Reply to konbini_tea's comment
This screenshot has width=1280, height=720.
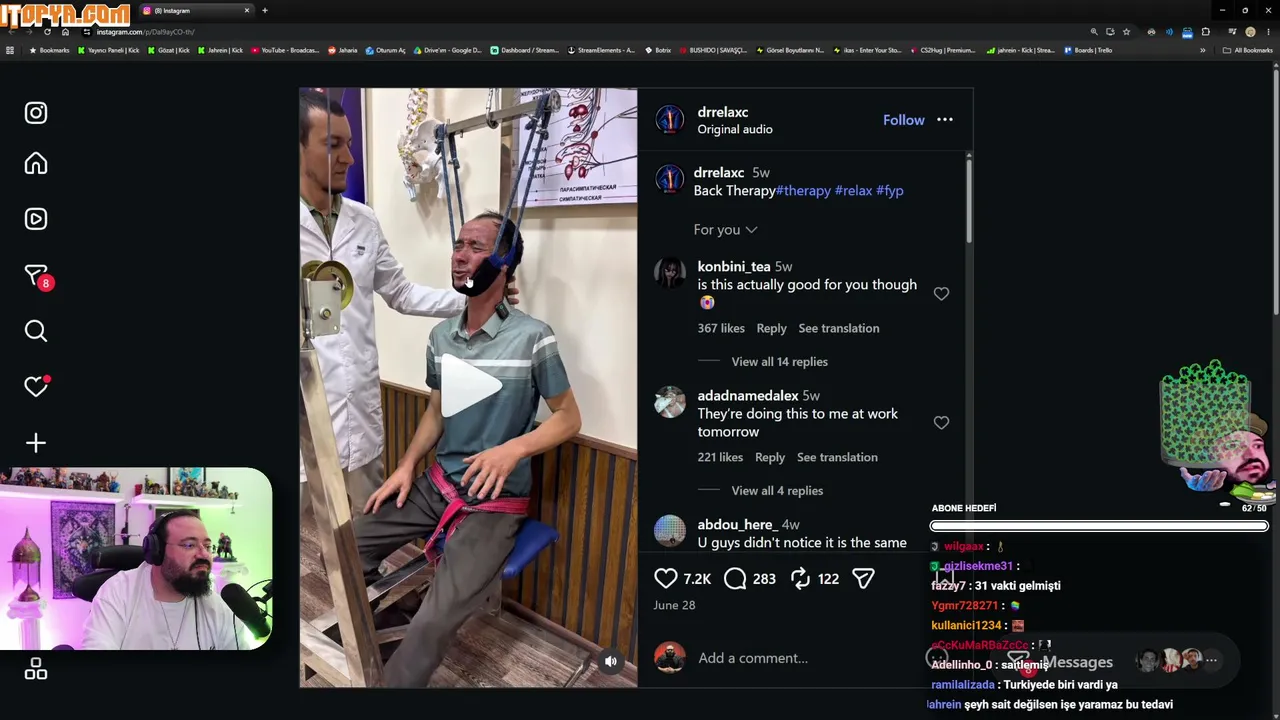(x=771, y=328)
